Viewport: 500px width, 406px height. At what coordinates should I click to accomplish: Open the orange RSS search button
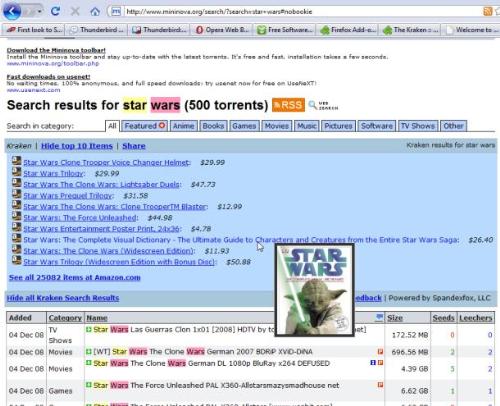click(x=288, y=105)
